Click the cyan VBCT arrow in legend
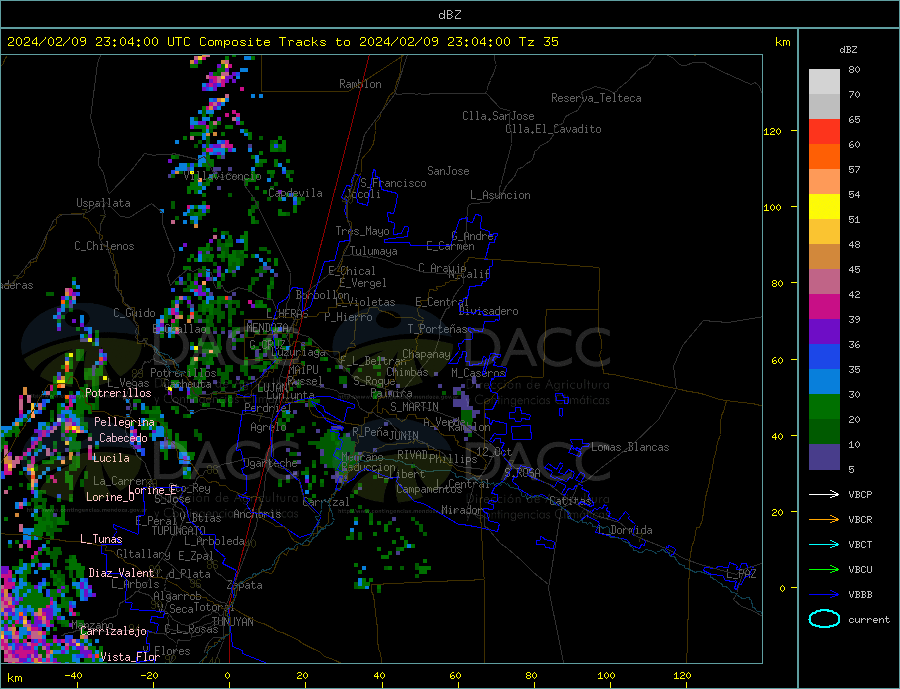Screen dimensions: 900x689 824,544
